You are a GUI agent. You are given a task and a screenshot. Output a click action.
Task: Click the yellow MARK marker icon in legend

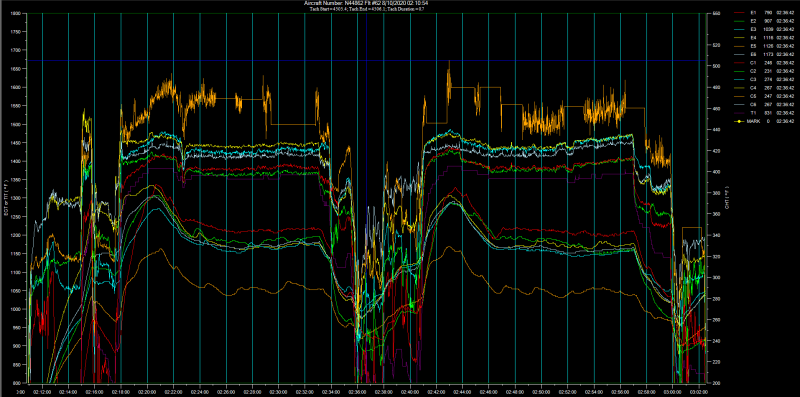point(740,121)
